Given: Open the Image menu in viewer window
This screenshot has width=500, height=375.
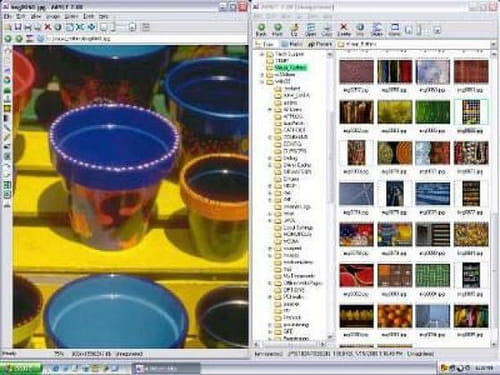Looking at the screenshot, I should 52,16.
